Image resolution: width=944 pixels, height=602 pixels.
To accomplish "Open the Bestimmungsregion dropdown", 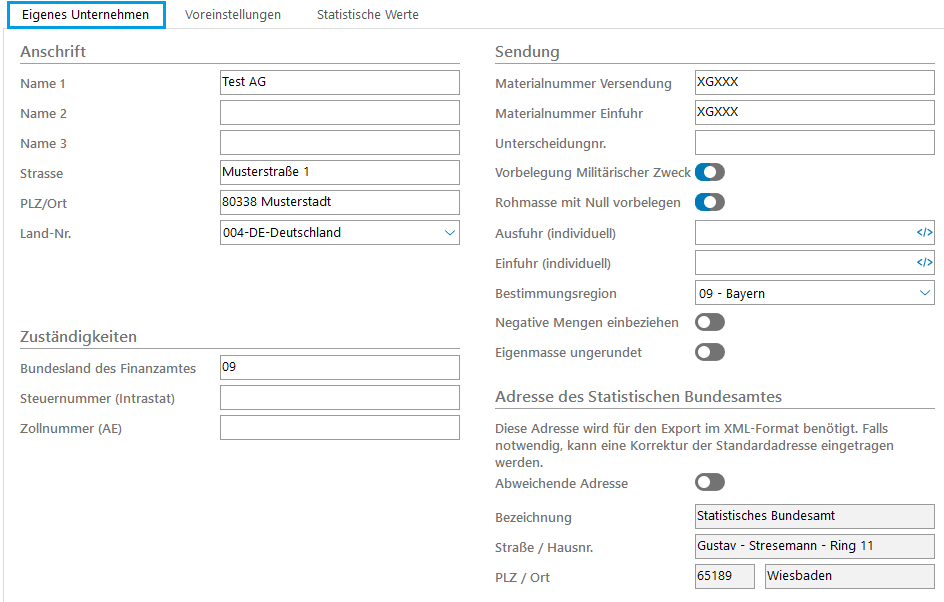I will point(923,293).
